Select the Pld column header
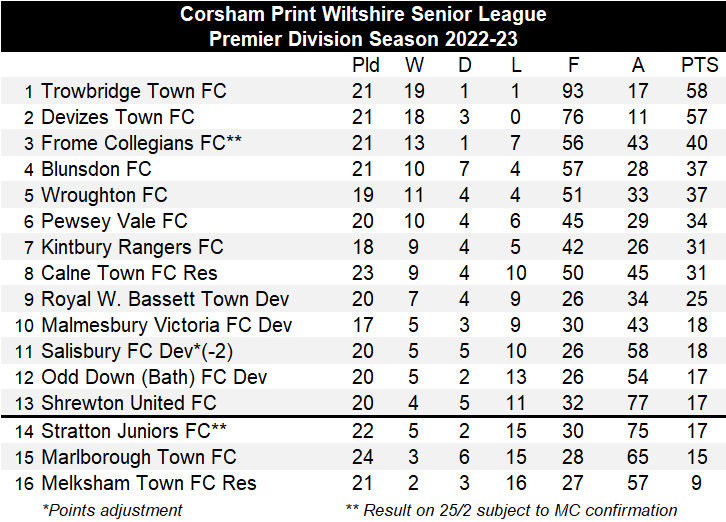The width and height of the screenshot is (726, 522). [366, 65]
